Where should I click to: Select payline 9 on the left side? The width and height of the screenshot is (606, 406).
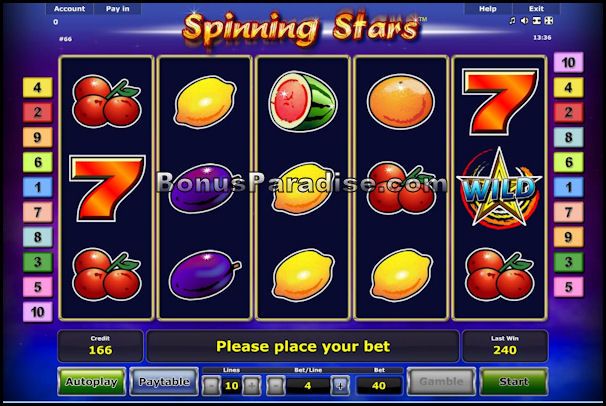pyautogui.click(x=37, y=137)
